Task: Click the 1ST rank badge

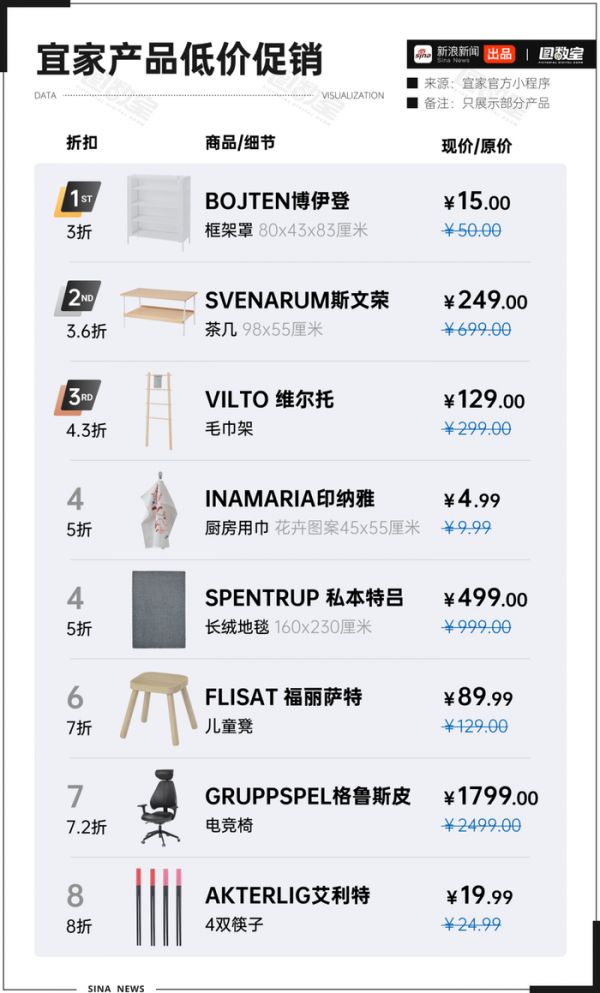Action: (x=78, y=201)
